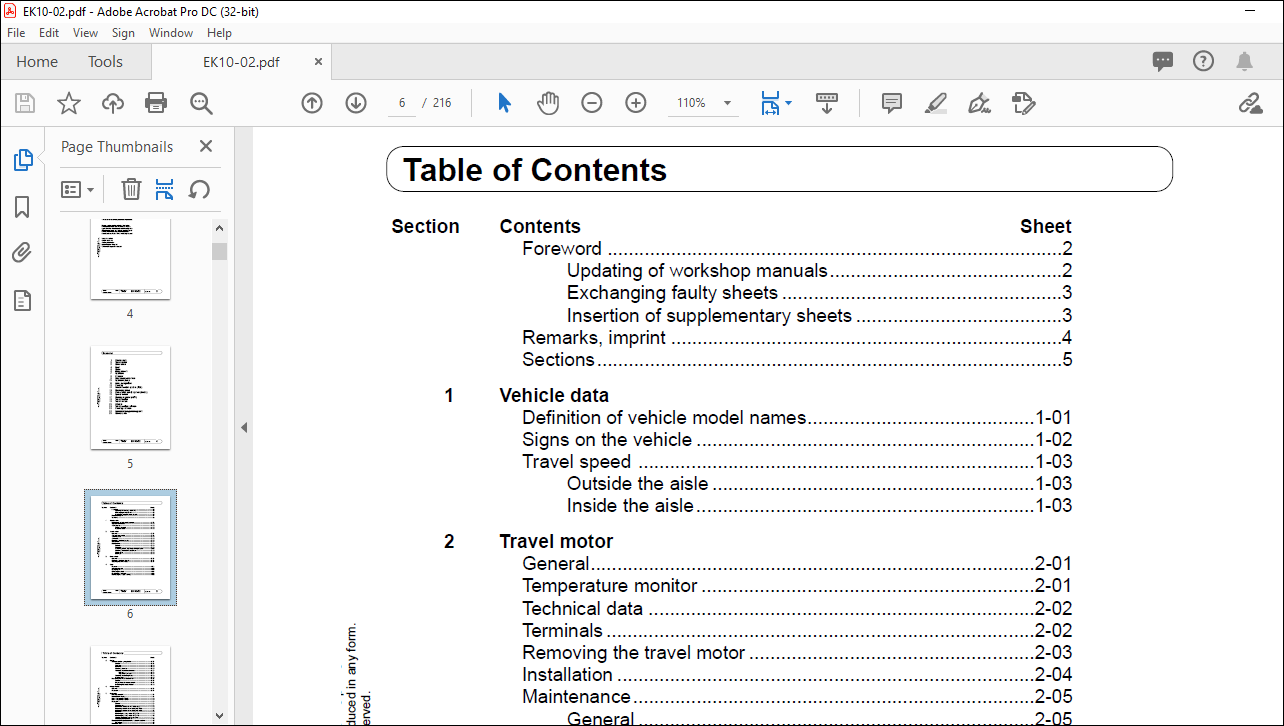Collapse the navigation pane with the arrow
The width and height of the screenshot is (1284, 726).
coord(243,427)
